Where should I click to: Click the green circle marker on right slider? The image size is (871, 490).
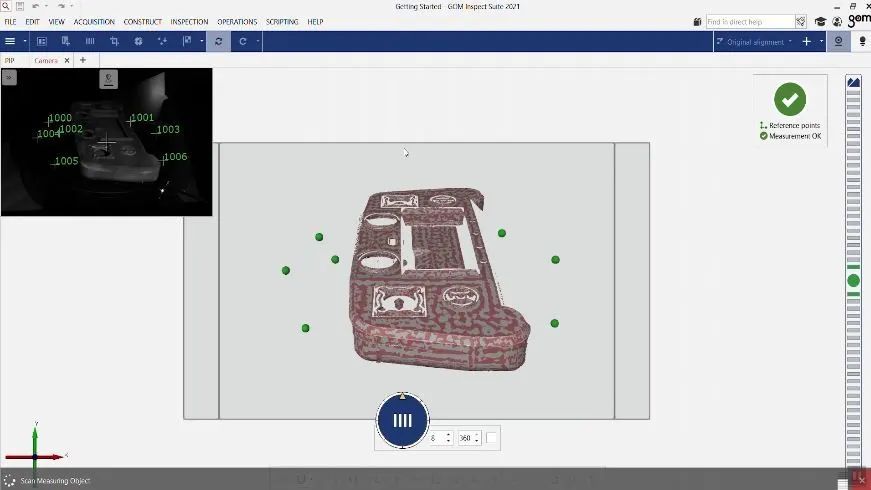[x=853, y=281]
